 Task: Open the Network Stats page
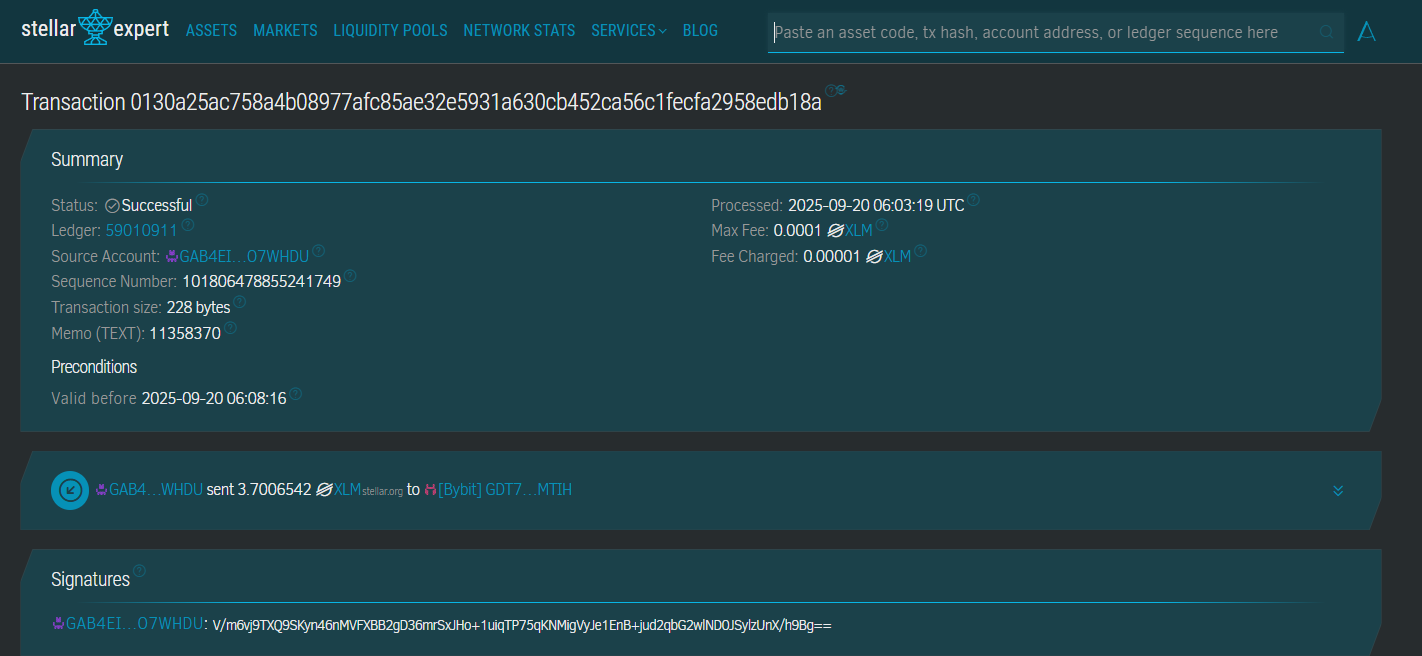click(519, 31)
